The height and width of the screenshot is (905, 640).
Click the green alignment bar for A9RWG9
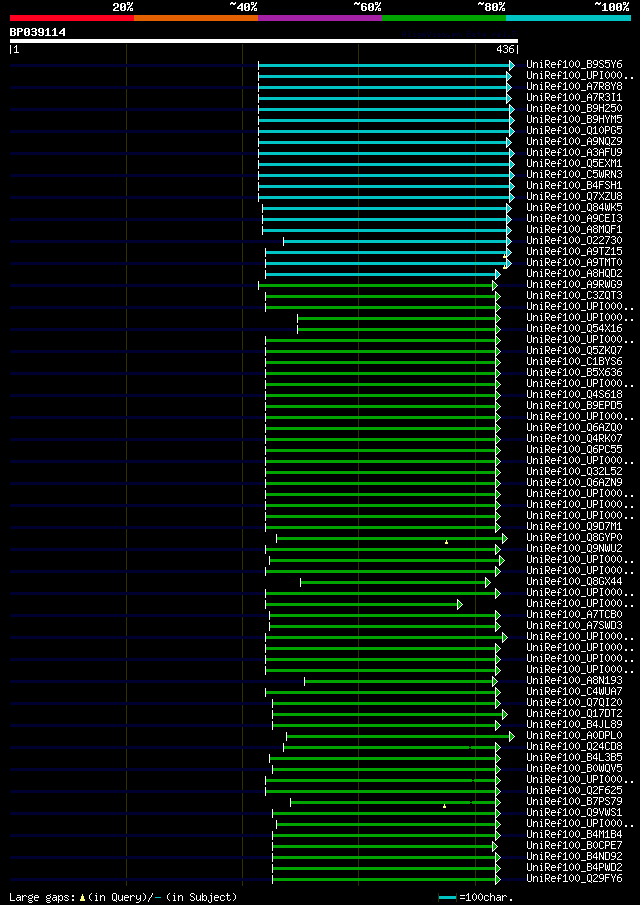[375, 285]
